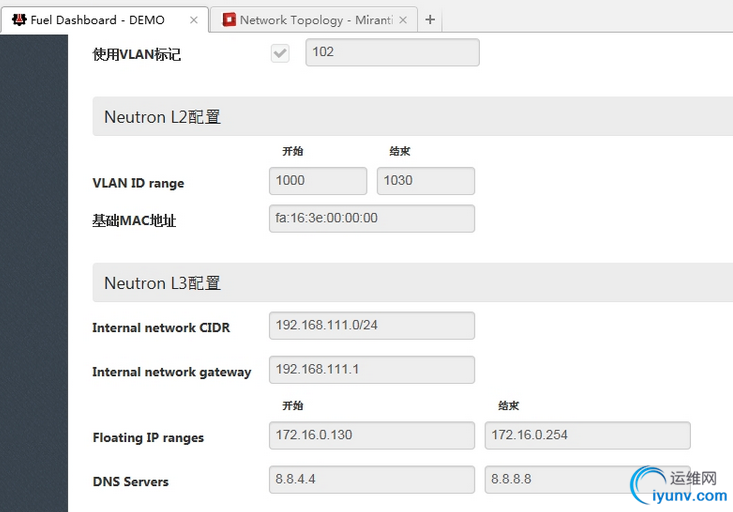733x512 pixels.
Task: Click the VLAN tag field showing 102
Action: point(392,52)
